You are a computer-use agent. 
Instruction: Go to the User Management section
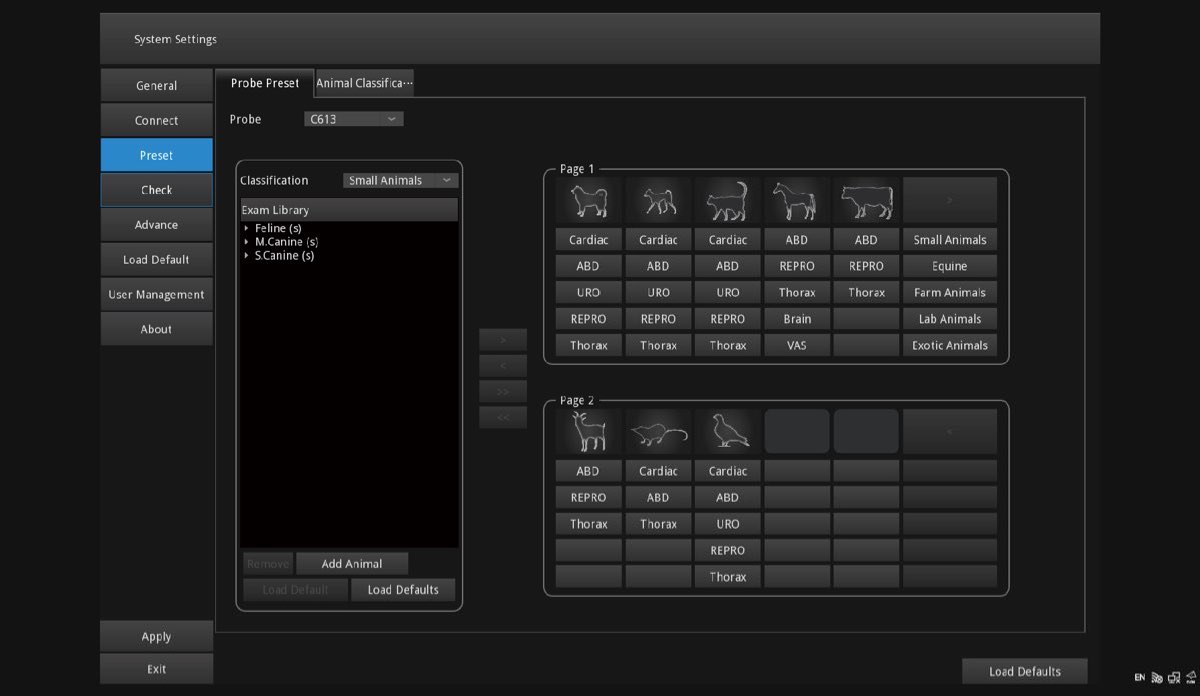tap(156, 295)
